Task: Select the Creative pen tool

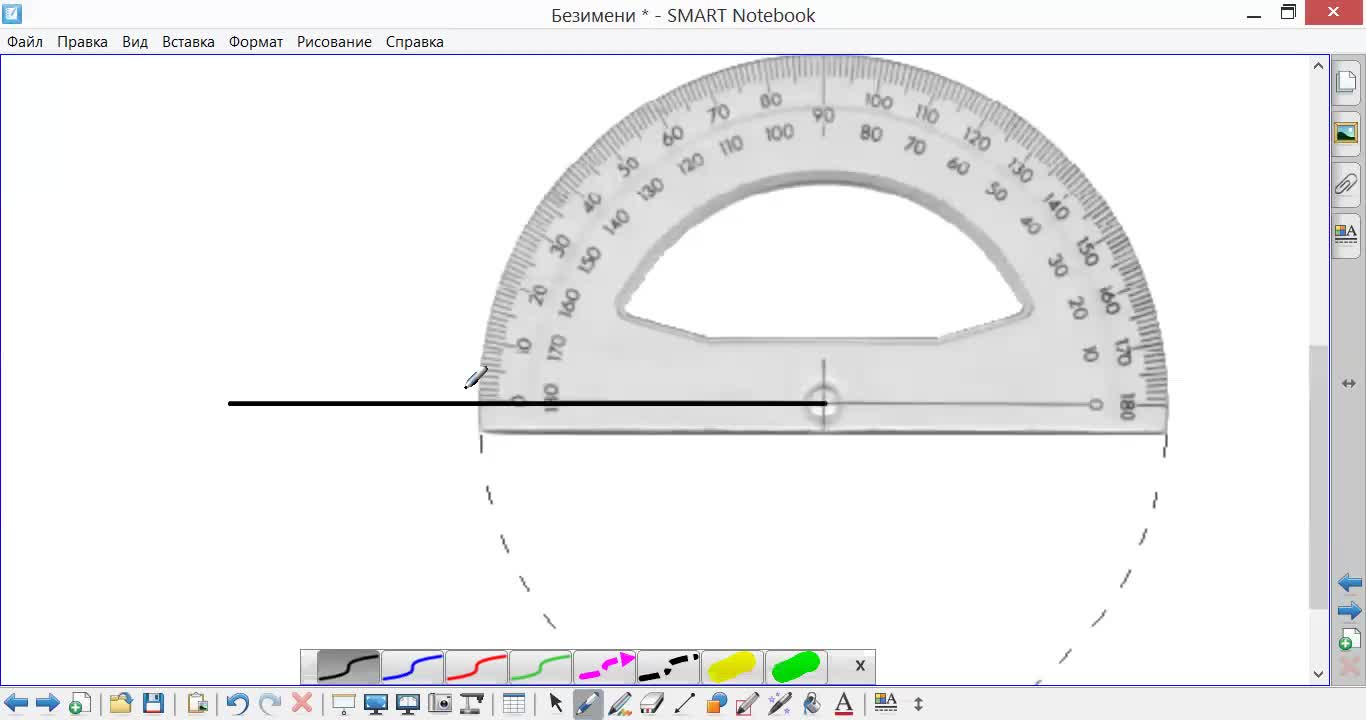Action: (x=620, y=703)
